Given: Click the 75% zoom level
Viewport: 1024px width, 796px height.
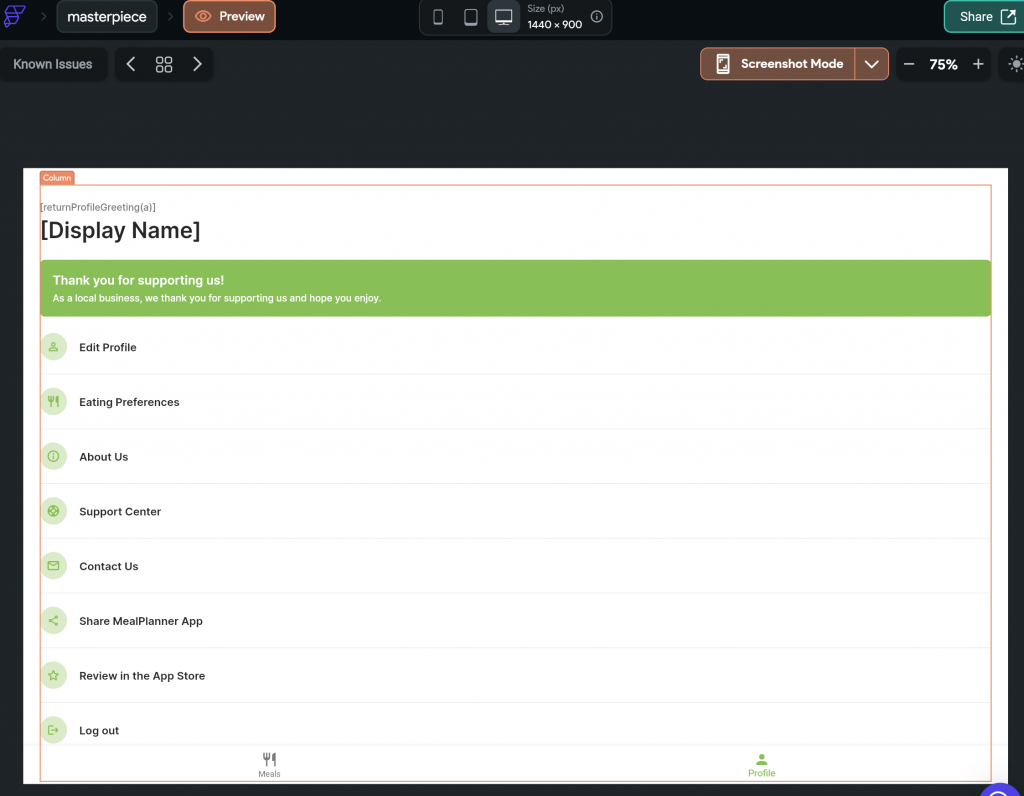Looking at the screenshot, I should (943, 65).
